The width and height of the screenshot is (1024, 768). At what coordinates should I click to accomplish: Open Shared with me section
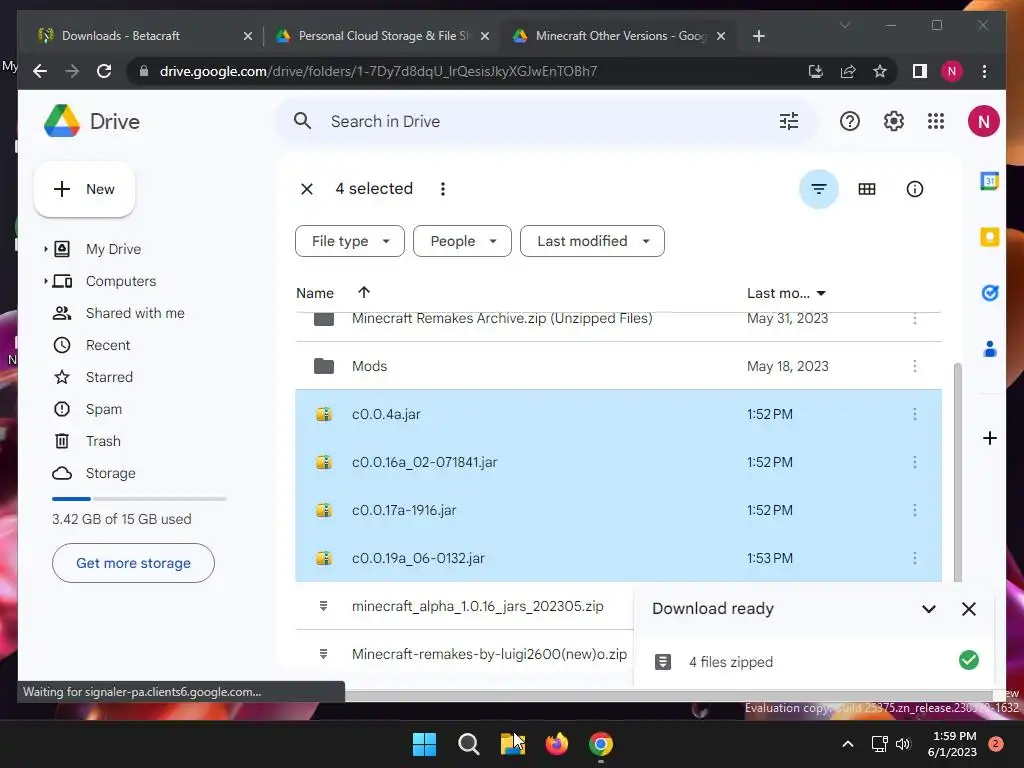click(135, 313)
